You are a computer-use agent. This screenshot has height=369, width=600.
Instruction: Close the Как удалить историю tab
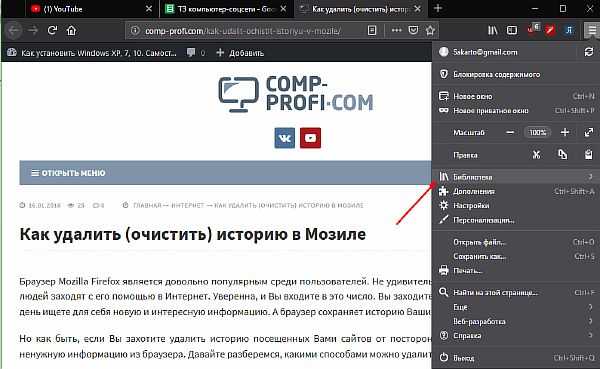click(418, 9)
